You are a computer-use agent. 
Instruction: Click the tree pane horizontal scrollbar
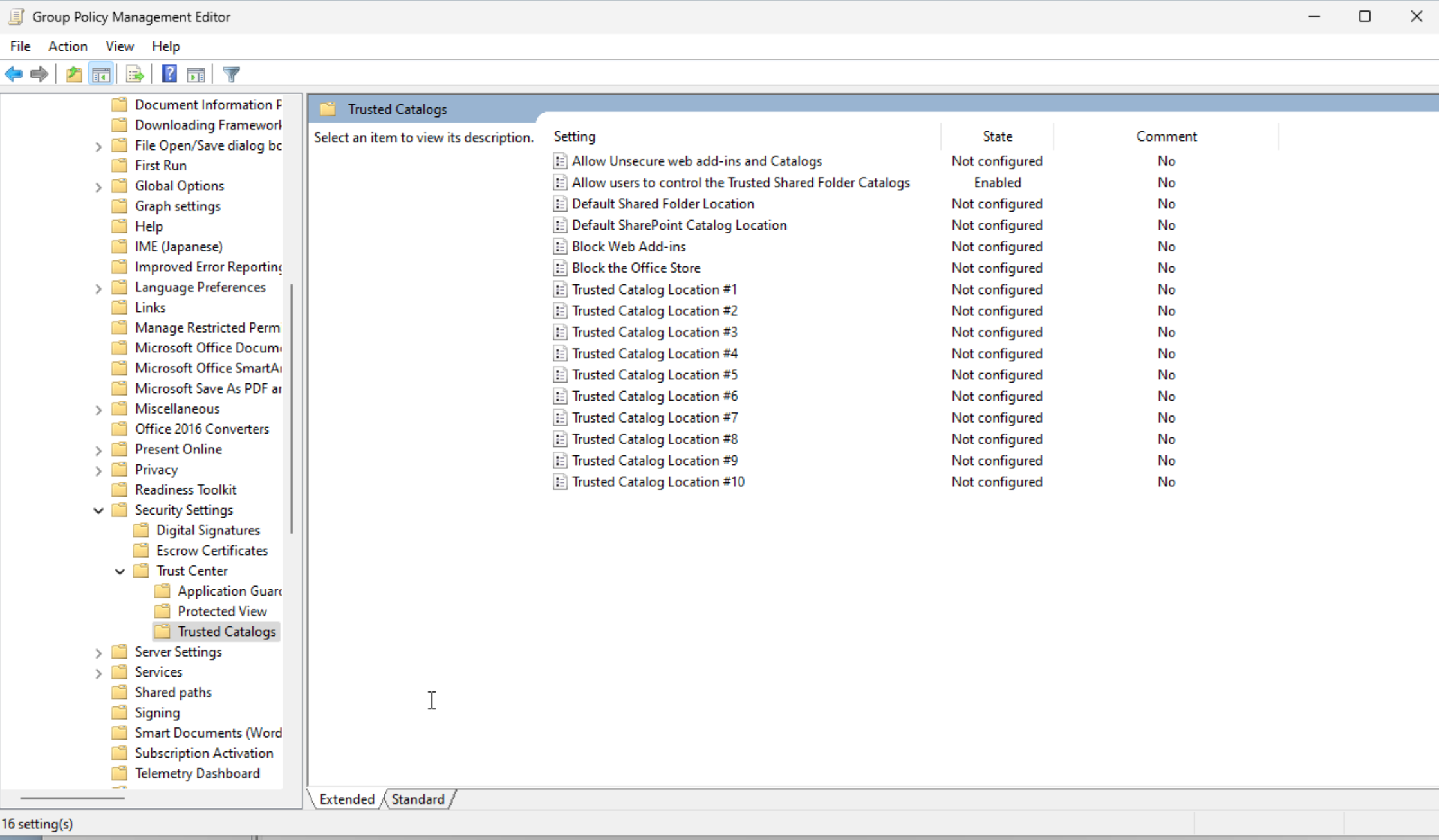coord(72,798)
